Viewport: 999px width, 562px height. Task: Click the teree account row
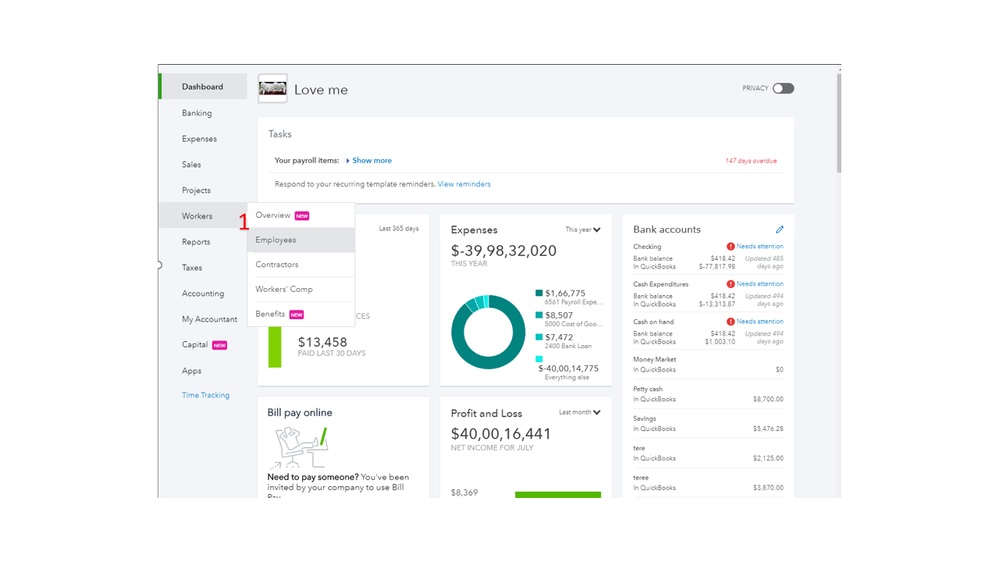point(708,482)
